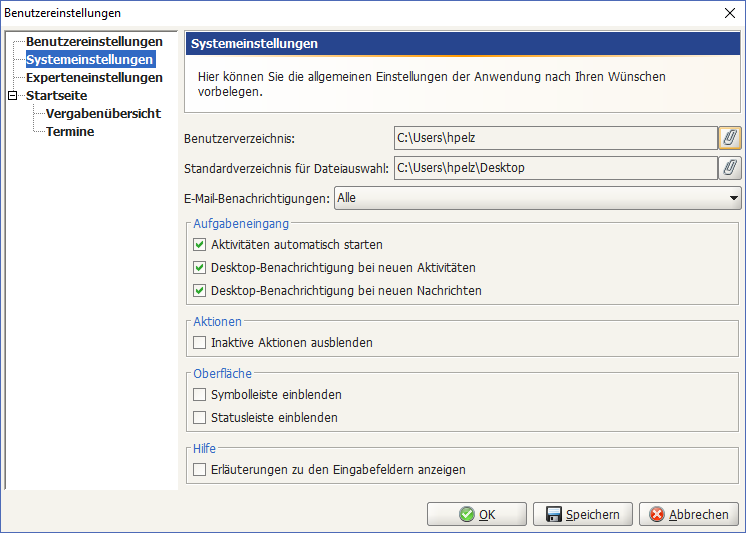Check Symbolleiste einblenden option
746x533 pixels.
[x=199, y=395]
